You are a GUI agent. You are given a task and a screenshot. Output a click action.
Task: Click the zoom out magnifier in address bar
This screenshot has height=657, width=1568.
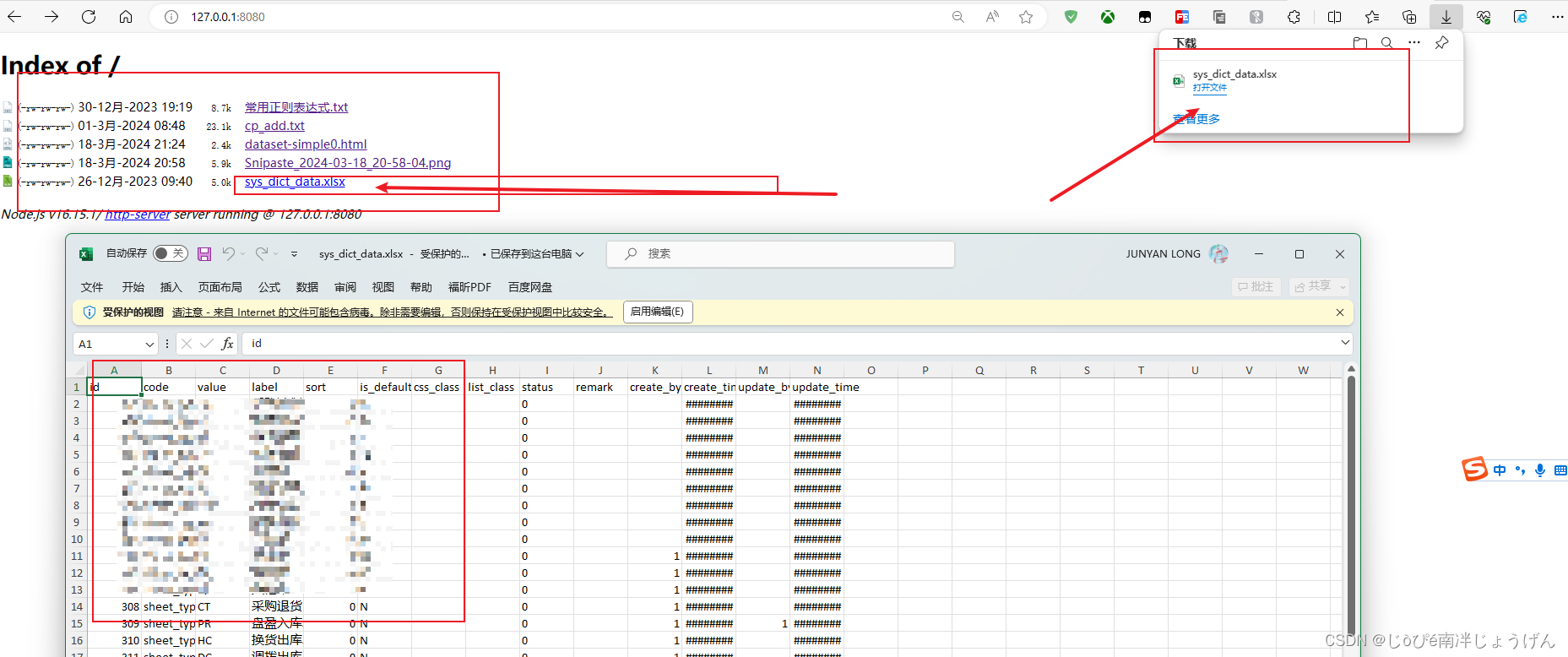tap(958, 17)
